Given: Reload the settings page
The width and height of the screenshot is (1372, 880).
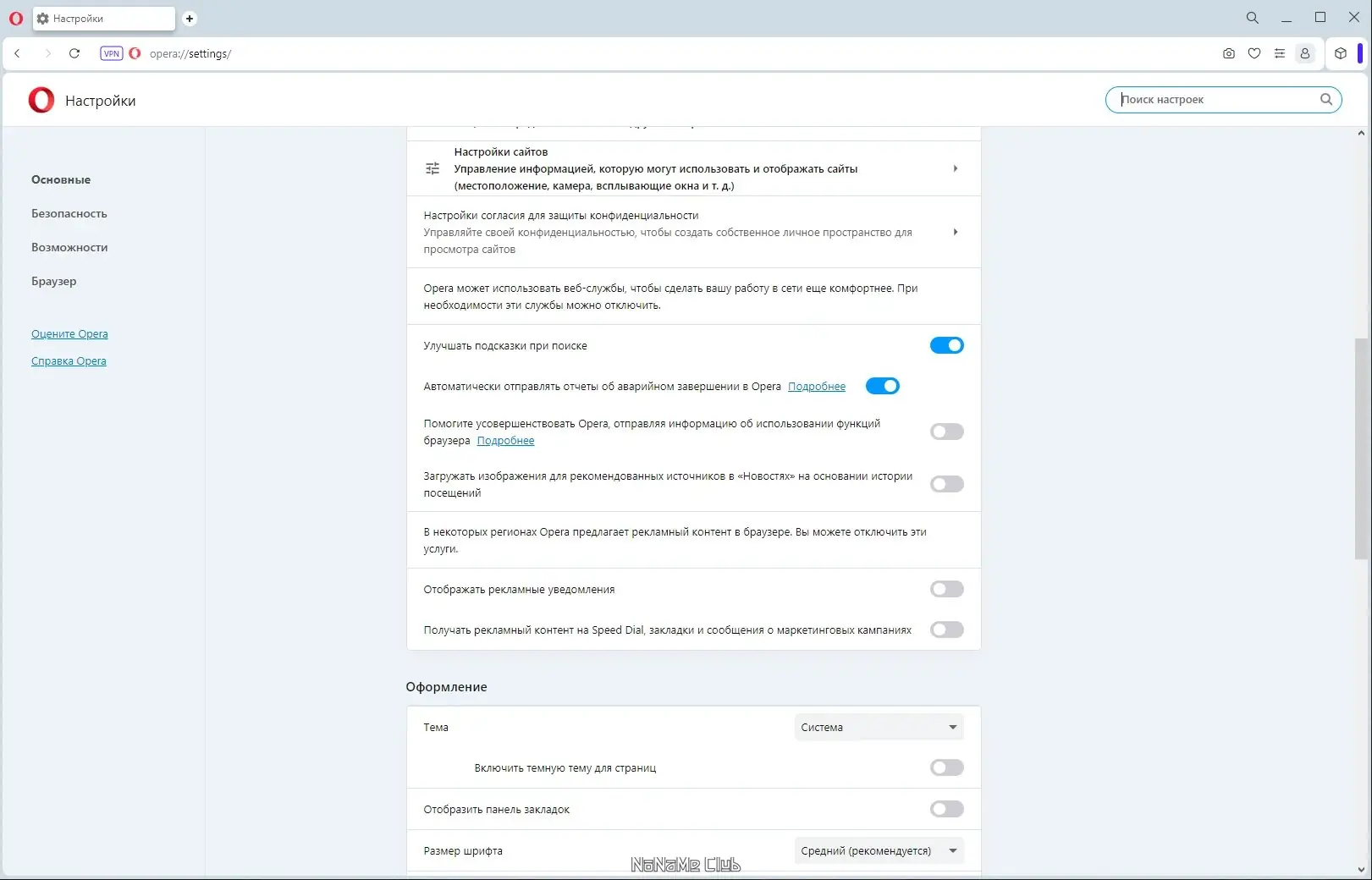Looking at the screenshot, I should coord(74,53).
